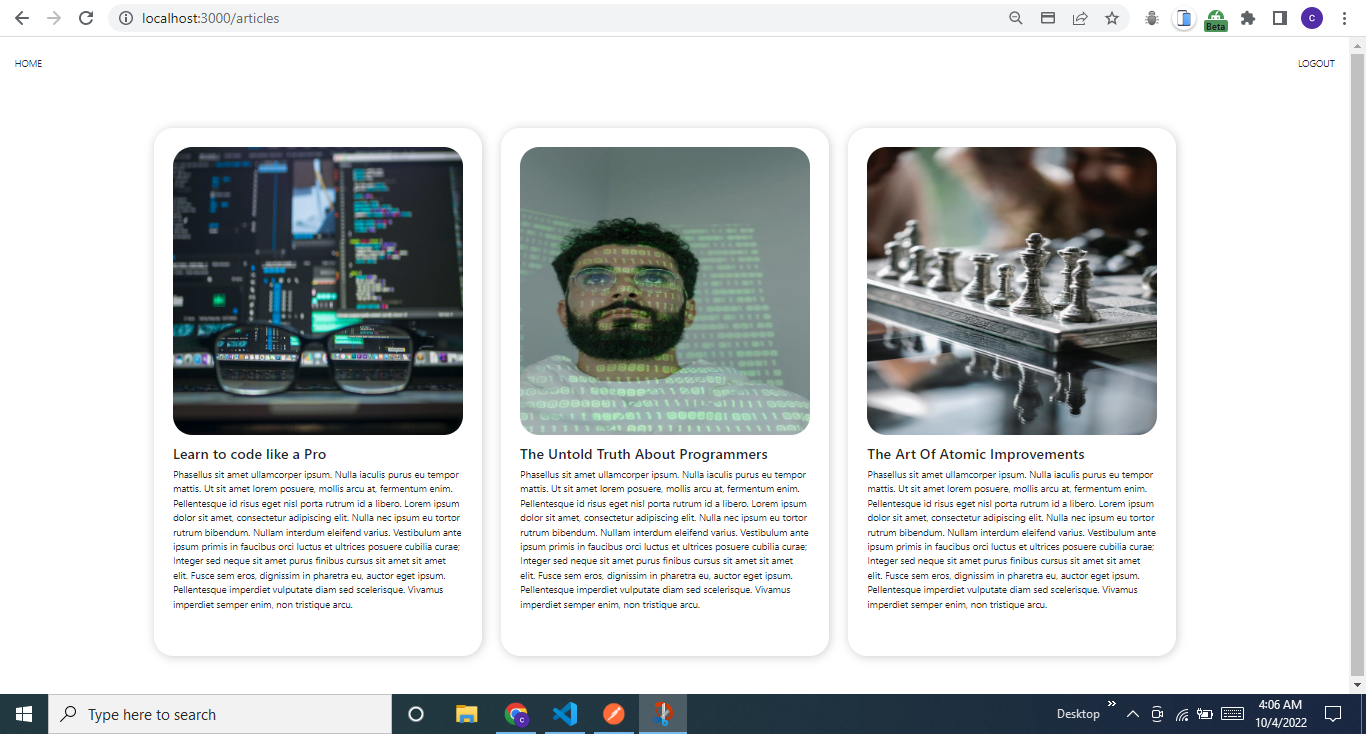Screen dimensions: 1366x734
Task: Navigate back using the browser back arrow
Action: 20,18
